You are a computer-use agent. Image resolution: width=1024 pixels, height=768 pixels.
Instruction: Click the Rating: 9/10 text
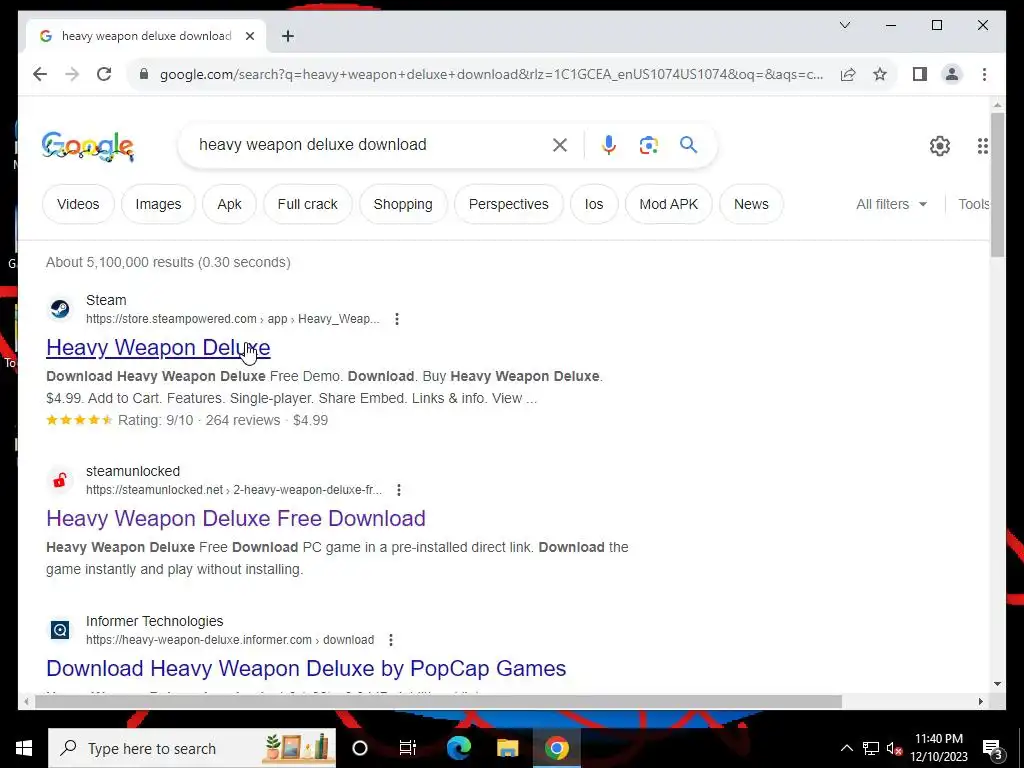155,421
